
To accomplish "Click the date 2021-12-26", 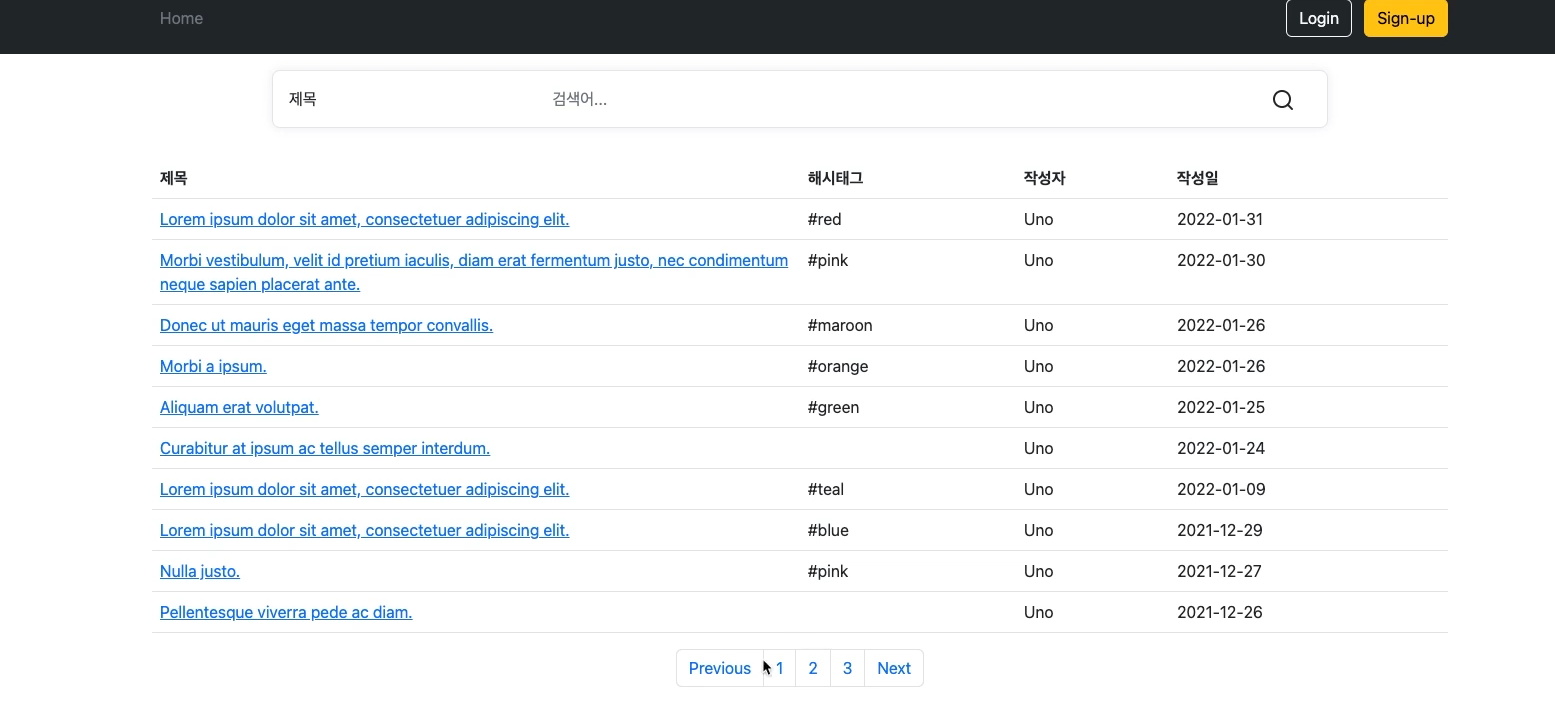I will (1220, 612).
